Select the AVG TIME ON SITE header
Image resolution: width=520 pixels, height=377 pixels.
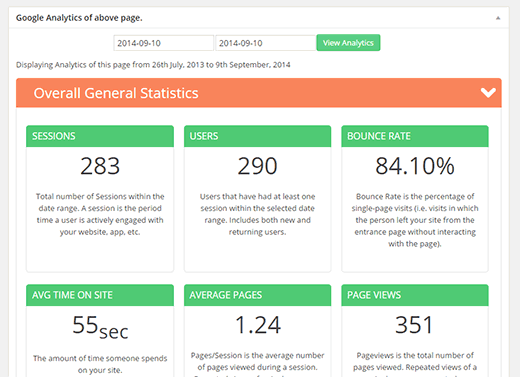click(x=100, y=295)
